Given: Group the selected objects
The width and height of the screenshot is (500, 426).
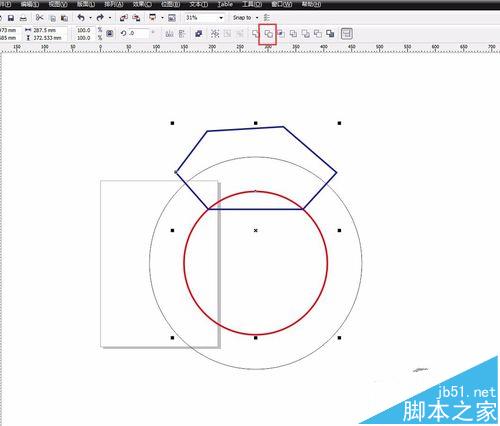Looking at the screenshot, I should tap(215, 34).
